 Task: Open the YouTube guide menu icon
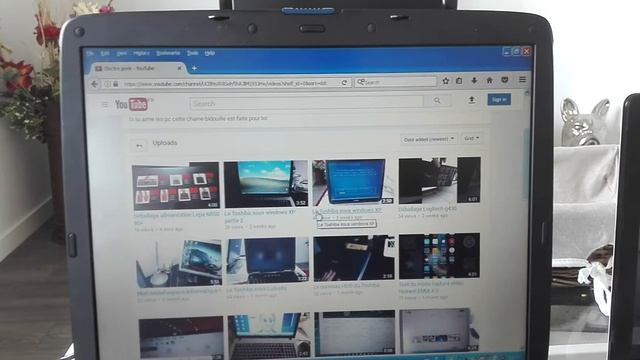[x=104, y=105]
